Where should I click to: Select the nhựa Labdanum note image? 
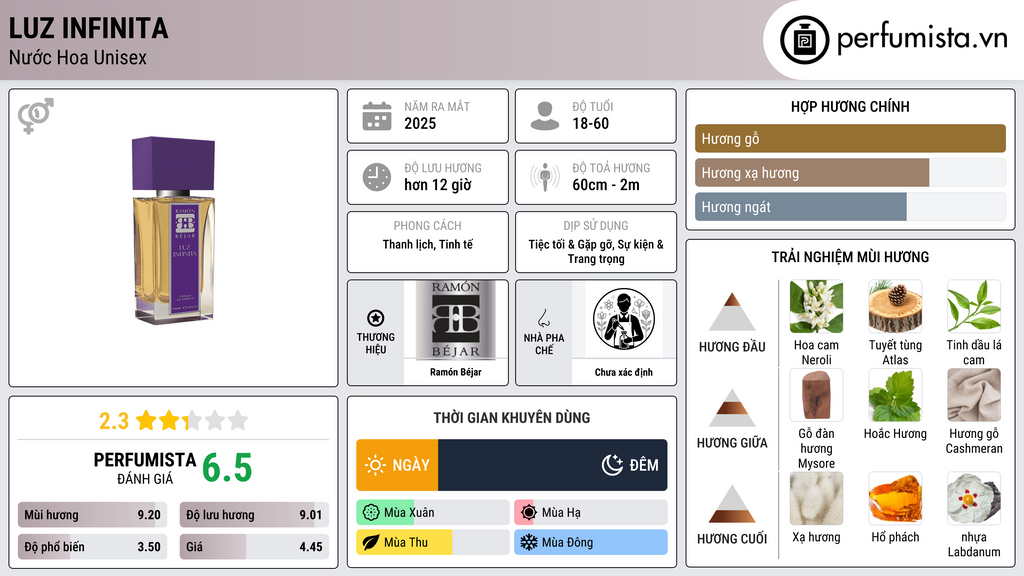974,499
